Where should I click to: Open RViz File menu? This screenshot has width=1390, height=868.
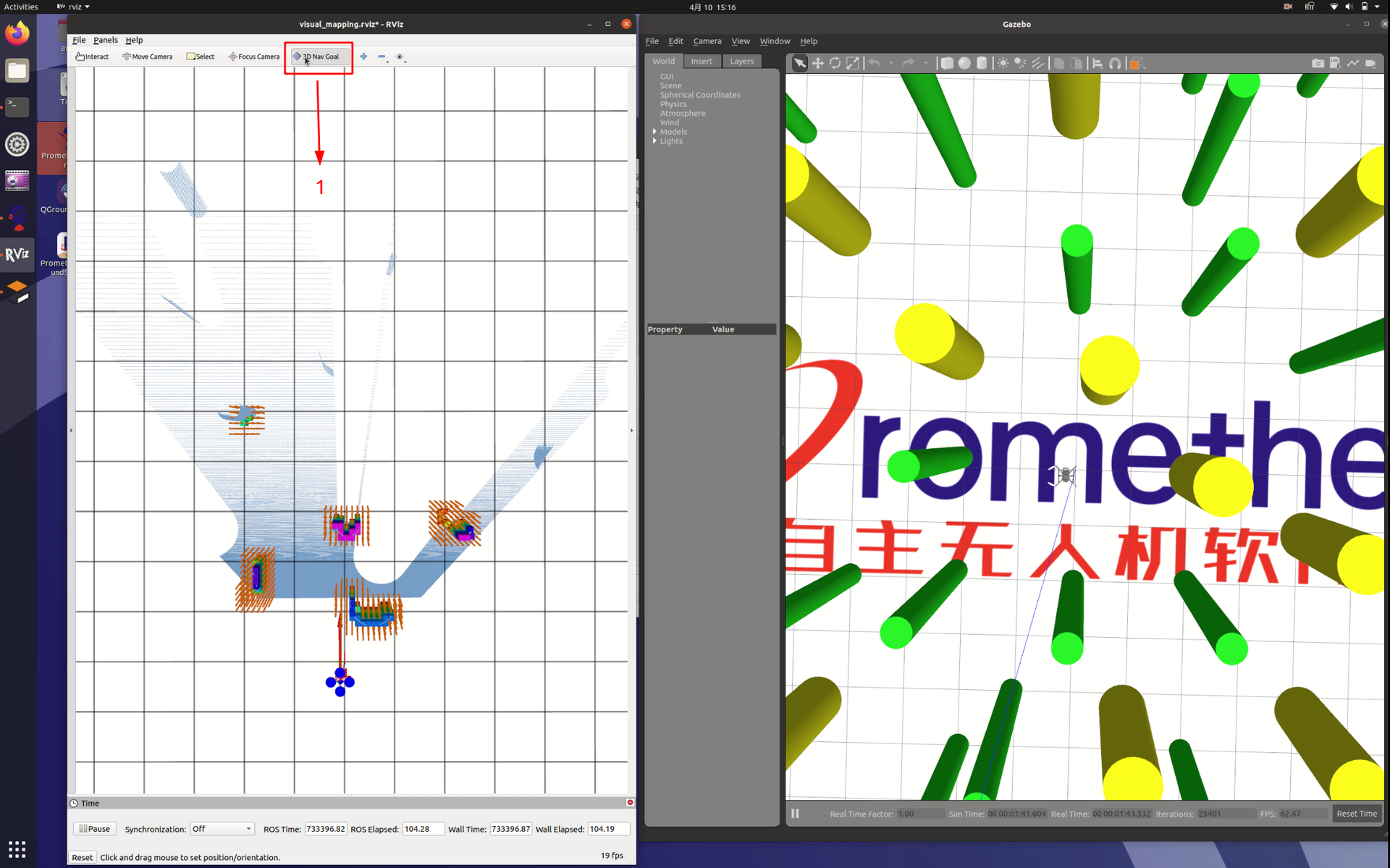(79, 41)
